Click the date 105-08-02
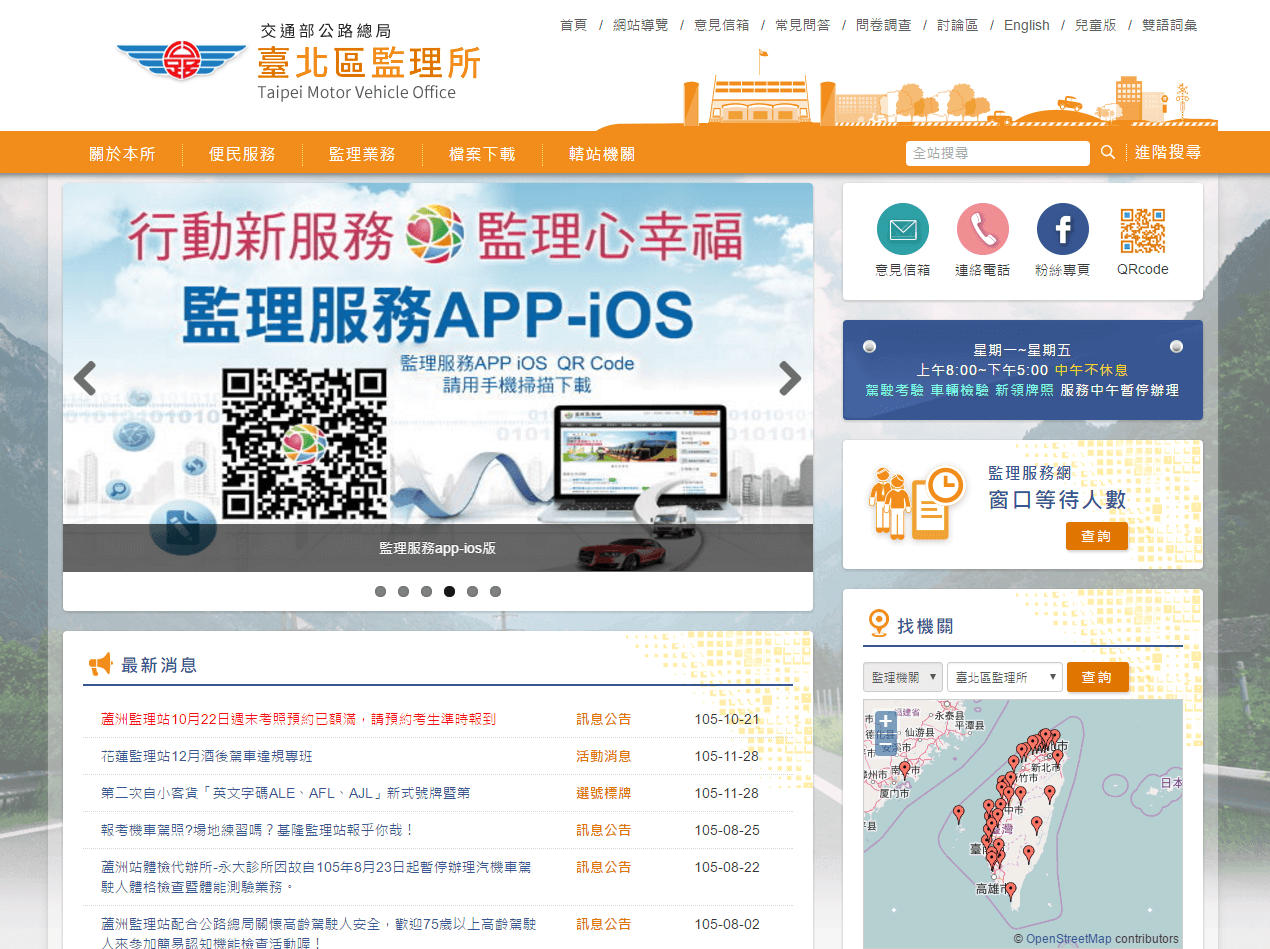The image size is (1270, 949). click(727, 924)
